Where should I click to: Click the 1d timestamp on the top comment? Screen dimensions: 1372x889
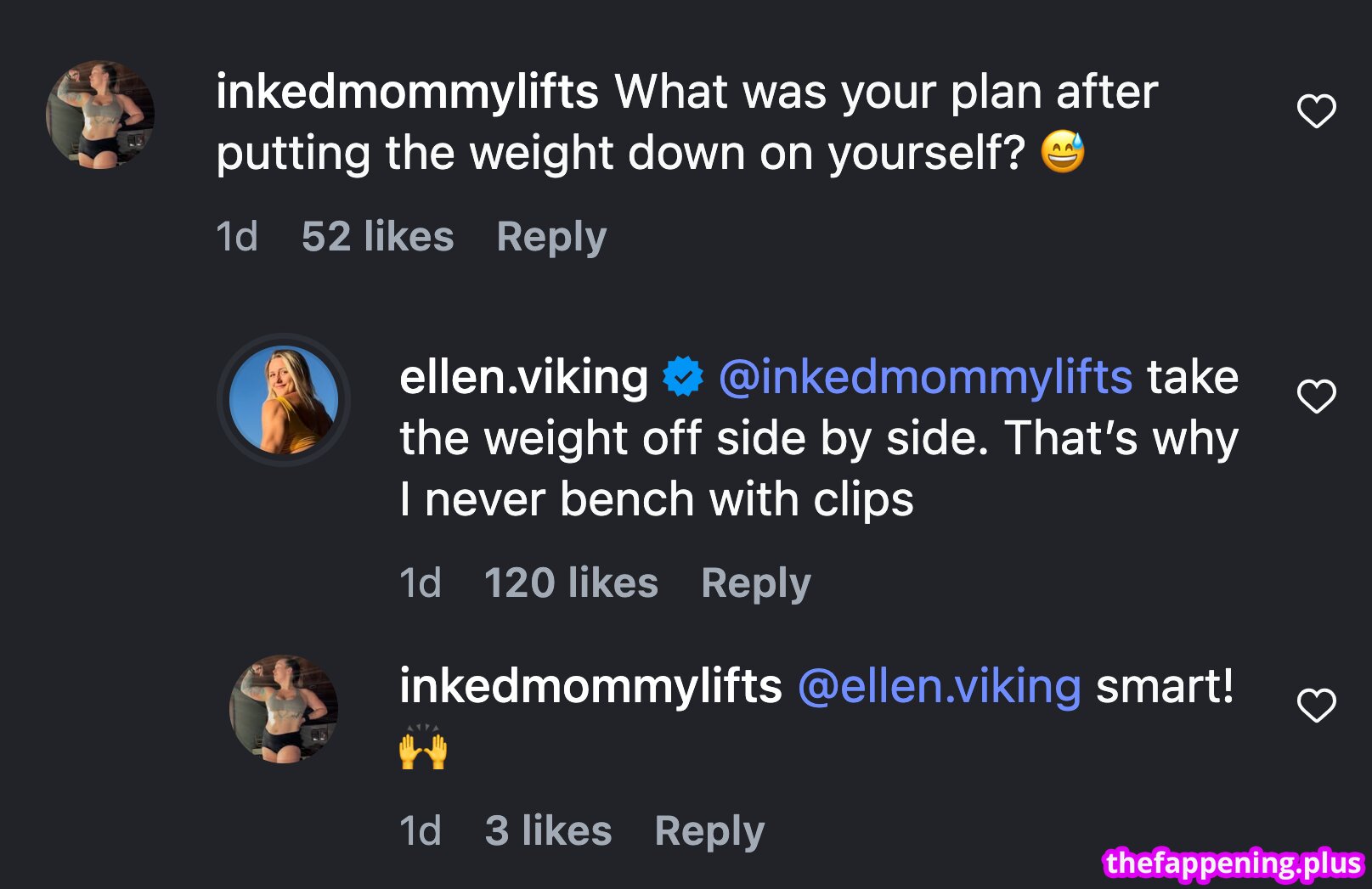236,237
